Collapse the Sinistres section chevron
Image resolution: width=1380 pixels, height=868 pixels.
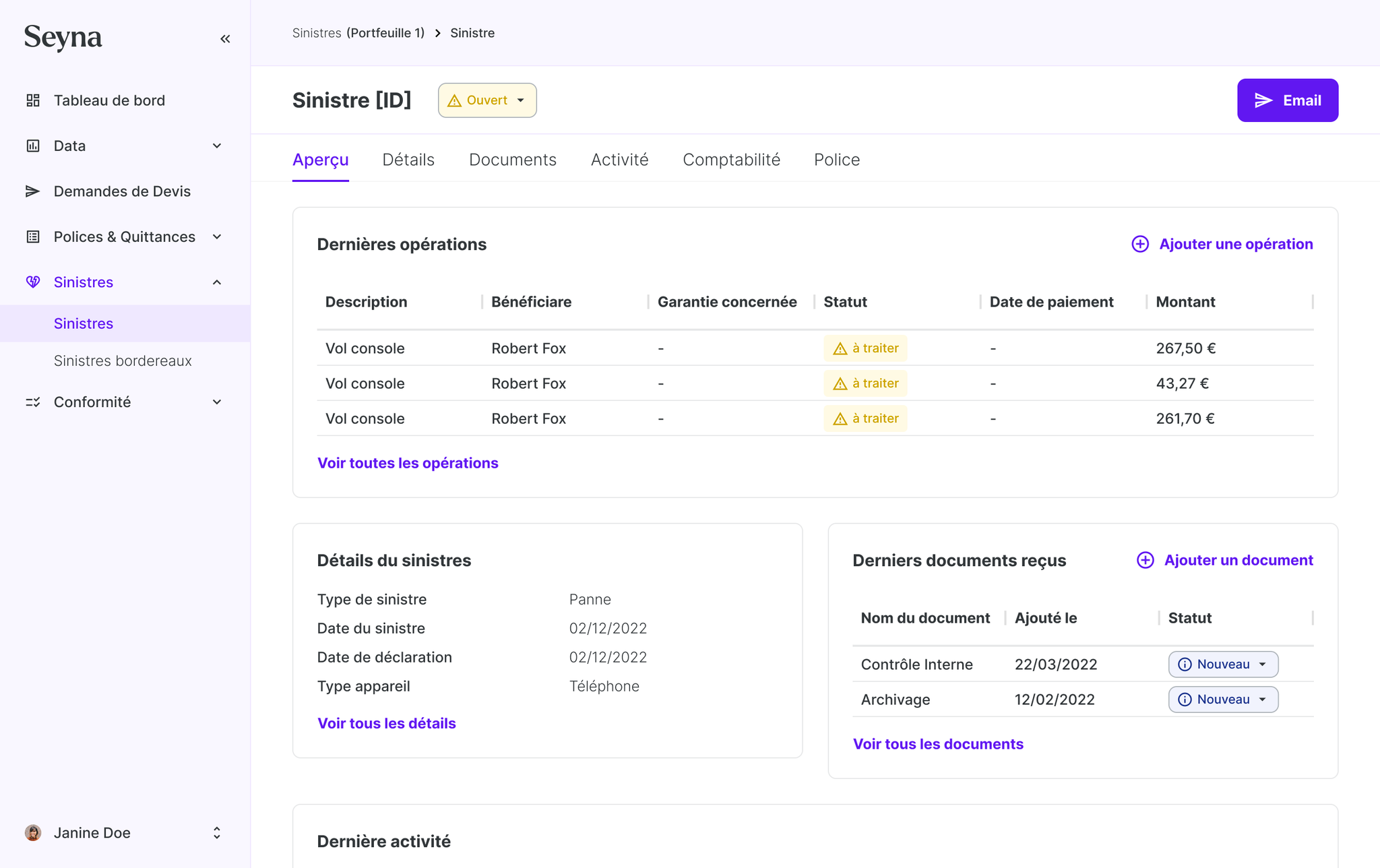[x=217, y=282]
